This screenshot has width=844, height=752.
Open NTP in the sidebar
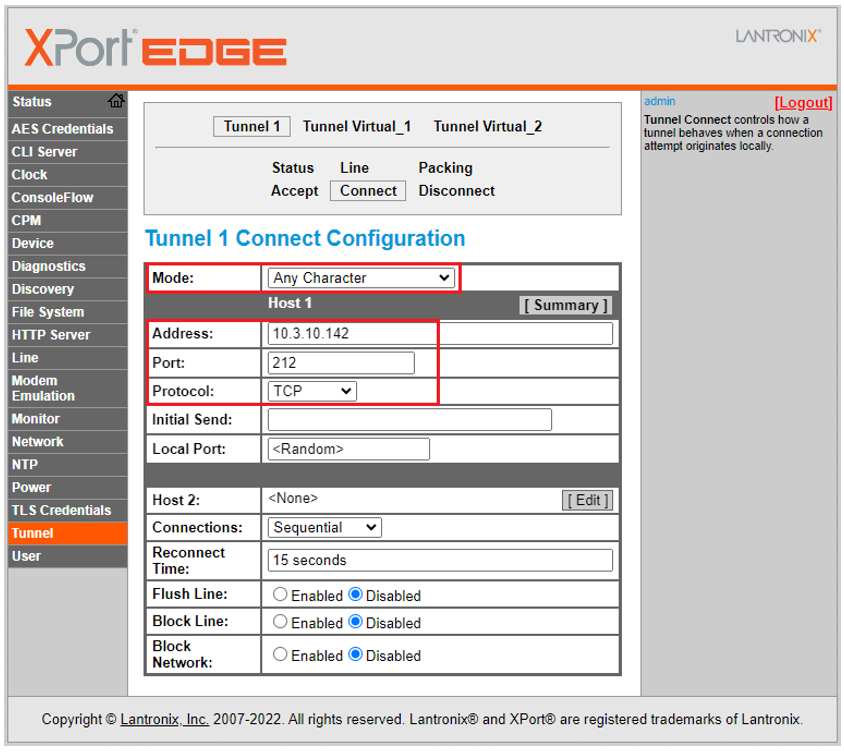(68, 465)
